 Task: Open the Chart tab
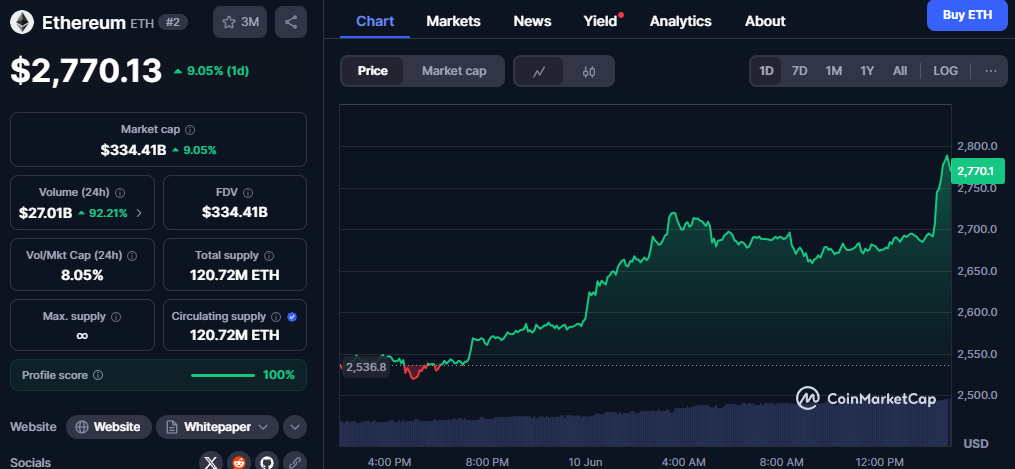tap(375, 21)
